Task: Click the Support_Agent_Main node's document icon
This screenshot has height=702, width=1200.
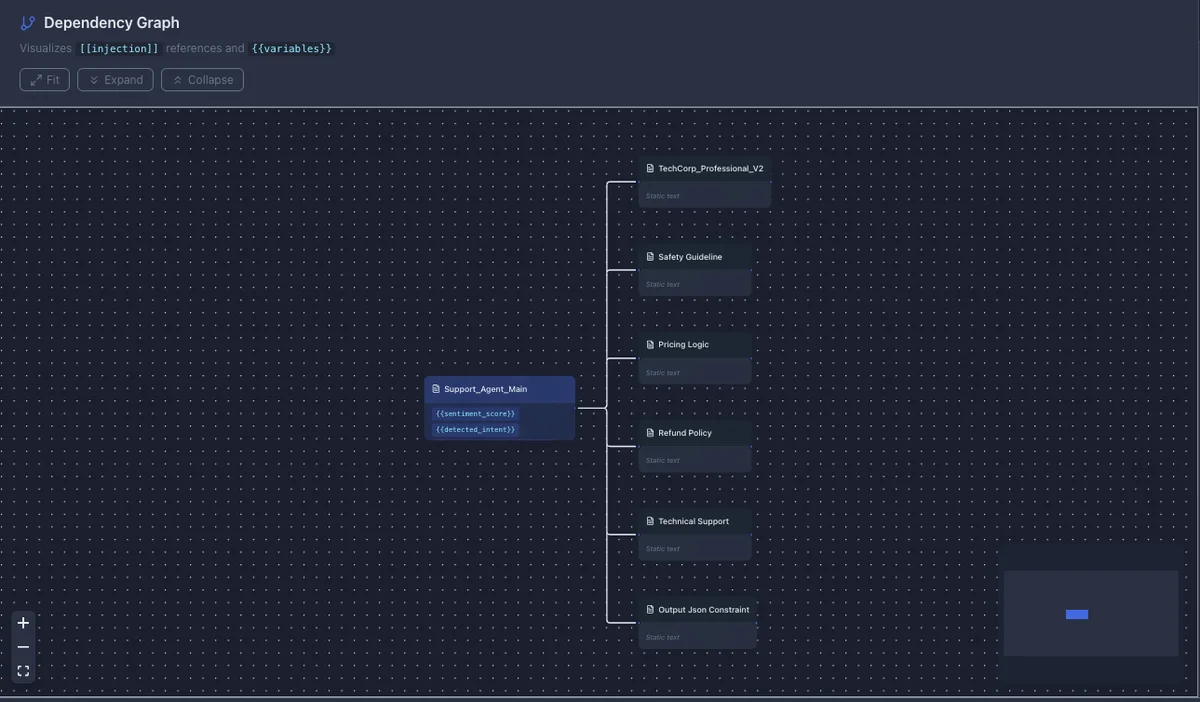Action: point(437,388)
